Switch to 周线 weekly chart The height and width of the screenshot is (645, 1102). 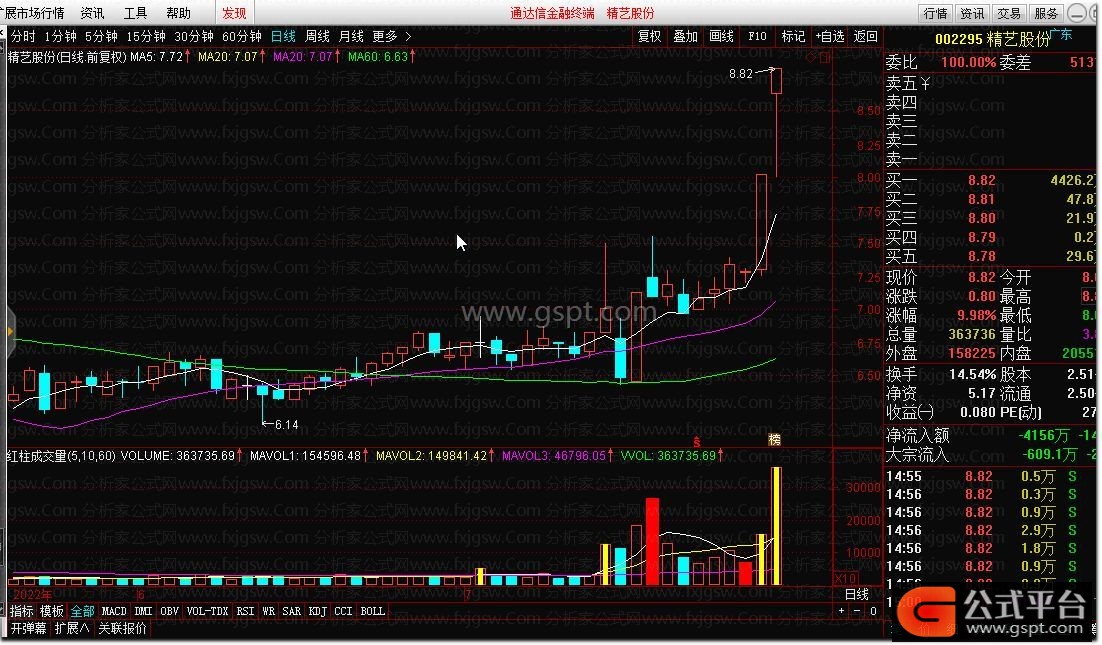point(317,36)
